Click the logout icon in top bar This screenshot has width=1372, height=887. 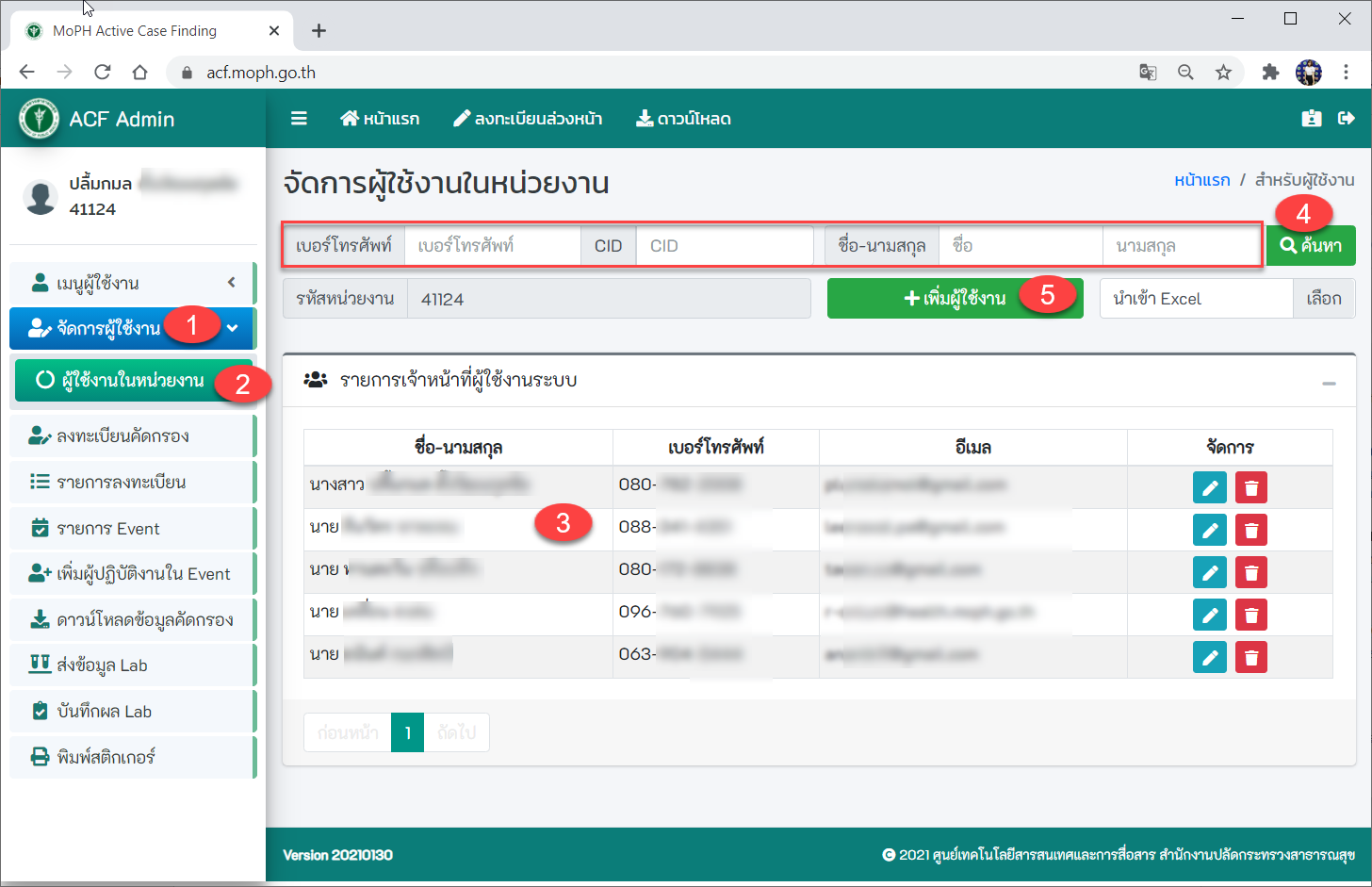click(1346, 118)
